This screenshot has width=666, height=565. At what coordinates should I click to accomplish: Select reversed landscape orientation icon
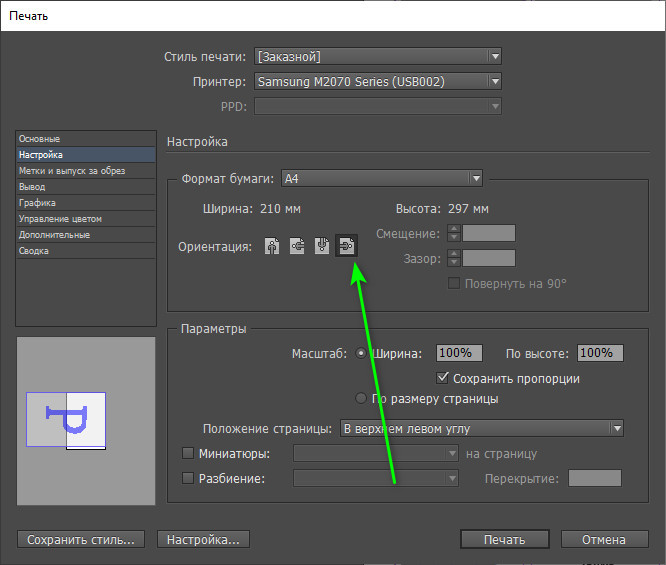tap(347, 246)
